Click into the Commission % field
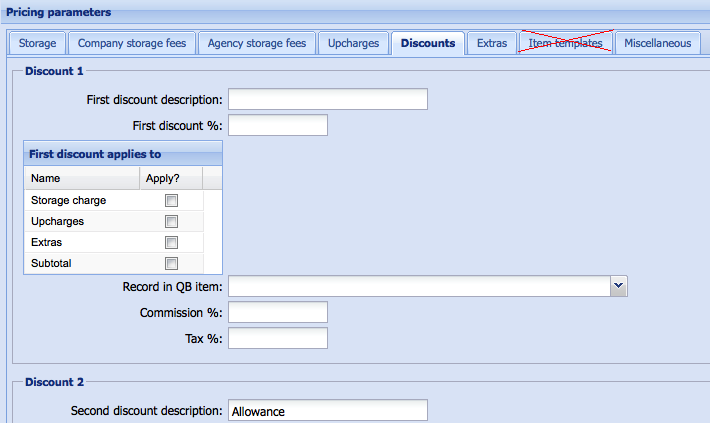The width and height of the screenshot is (710, 423). click(x=278, y=313)
